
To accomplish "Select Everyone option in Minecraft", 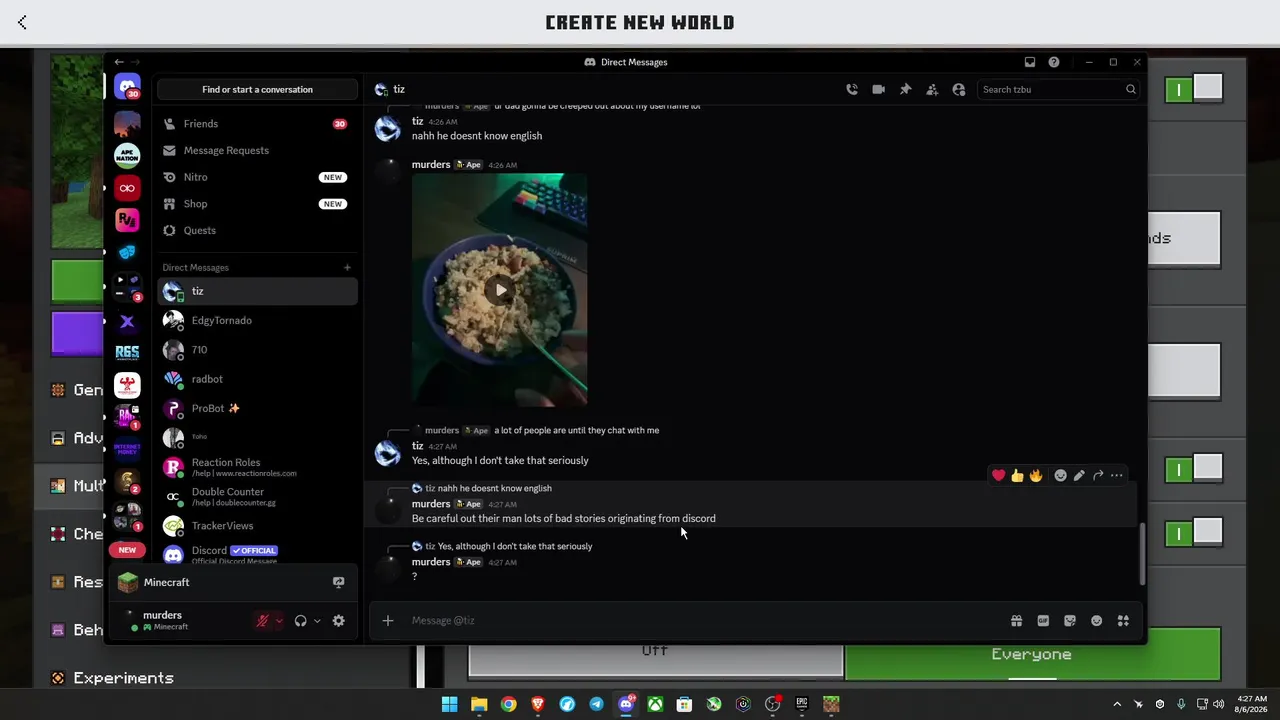I will coord(1032,654).
